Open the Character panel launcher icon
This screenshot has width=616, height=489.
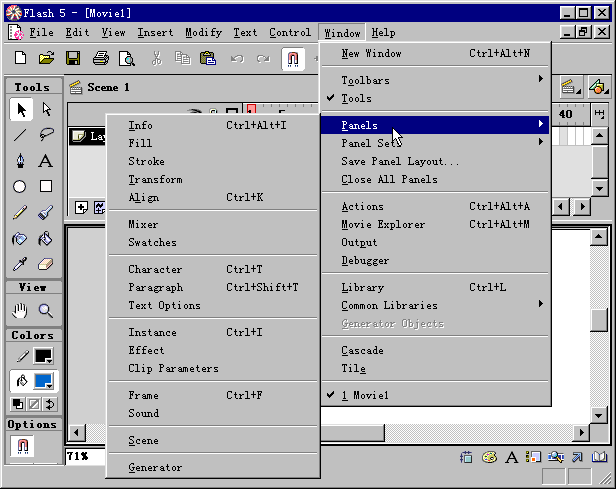point(512,457)
